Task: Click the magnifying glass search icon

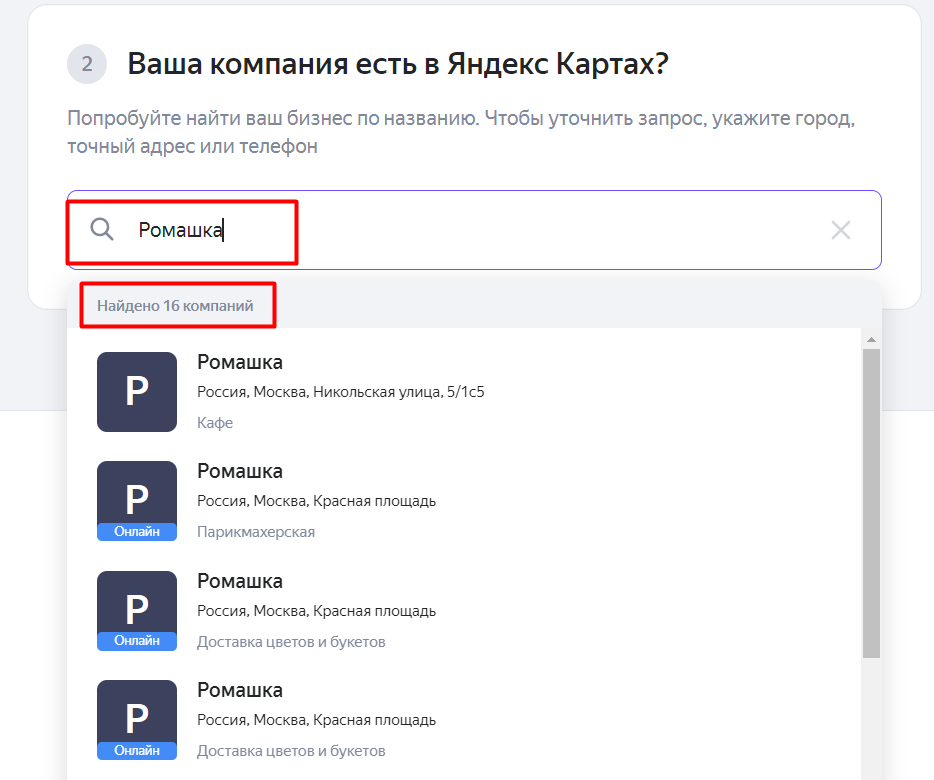Action: (x=102, y=230)
